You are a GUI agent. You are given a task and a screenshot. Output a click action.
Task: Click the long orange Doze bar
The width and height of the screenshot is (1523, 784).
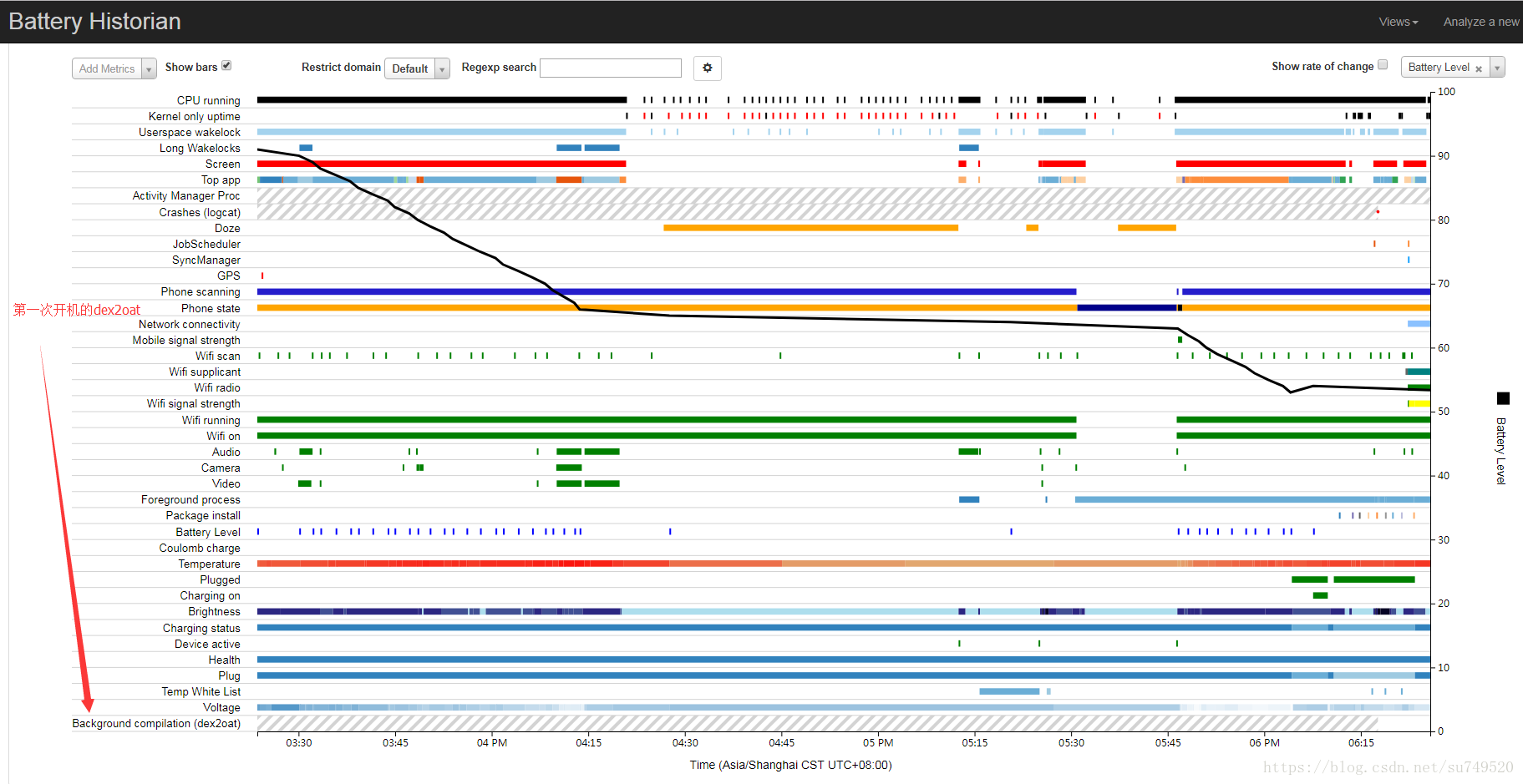[x=810, y=228]
